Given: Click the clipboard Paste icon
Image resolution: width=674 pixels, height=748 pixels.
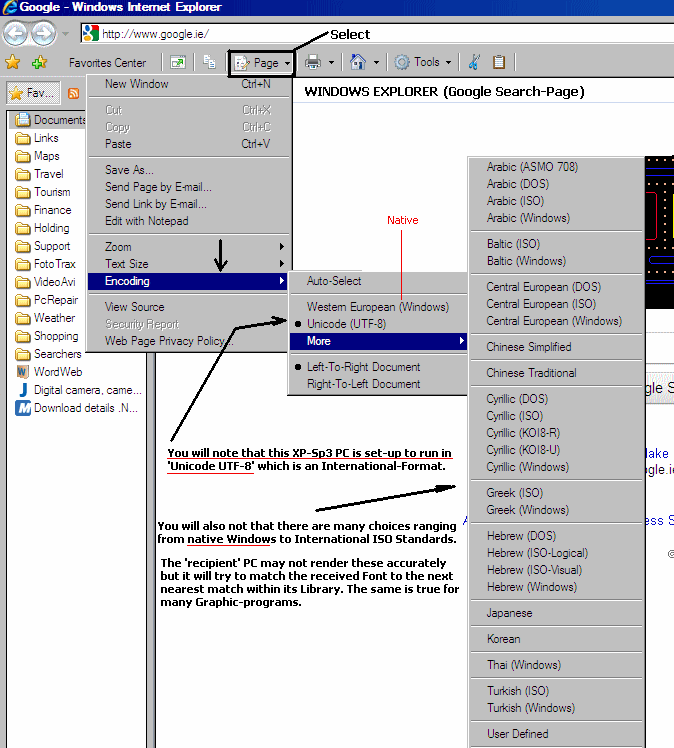Looking at the screenshot, I should pyautogui.click(x=498, y=62).
